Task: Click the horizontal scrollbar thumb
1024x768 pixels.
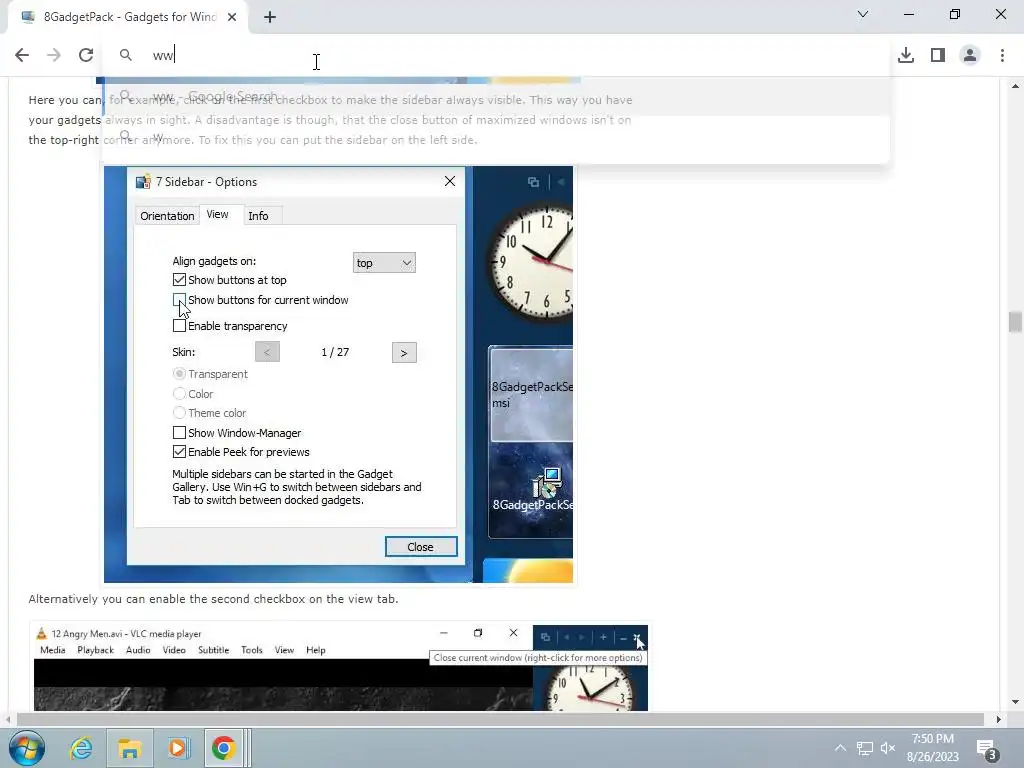Action: (500, 719)
